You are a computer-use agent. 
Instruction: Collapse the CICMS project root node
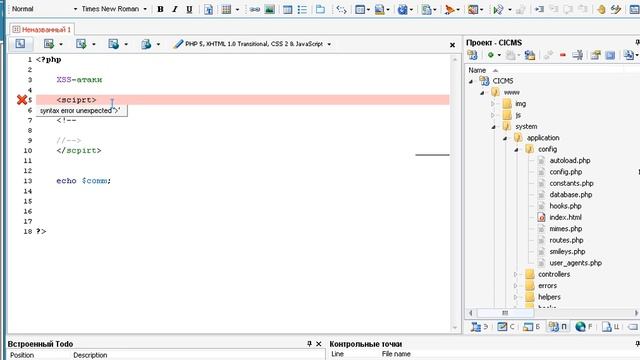point(471,81)
